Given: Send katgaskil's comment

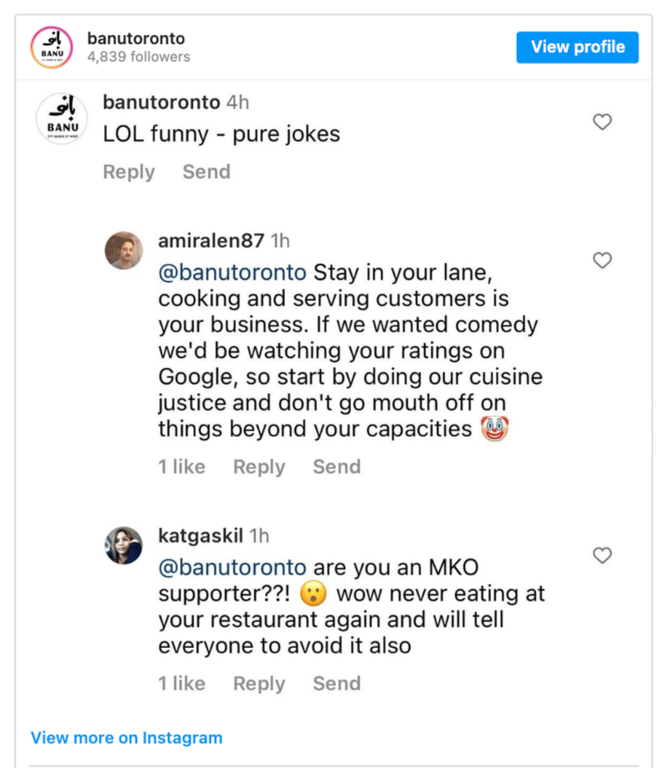Looking at the screenshot, I should click(x=336, y=684).
